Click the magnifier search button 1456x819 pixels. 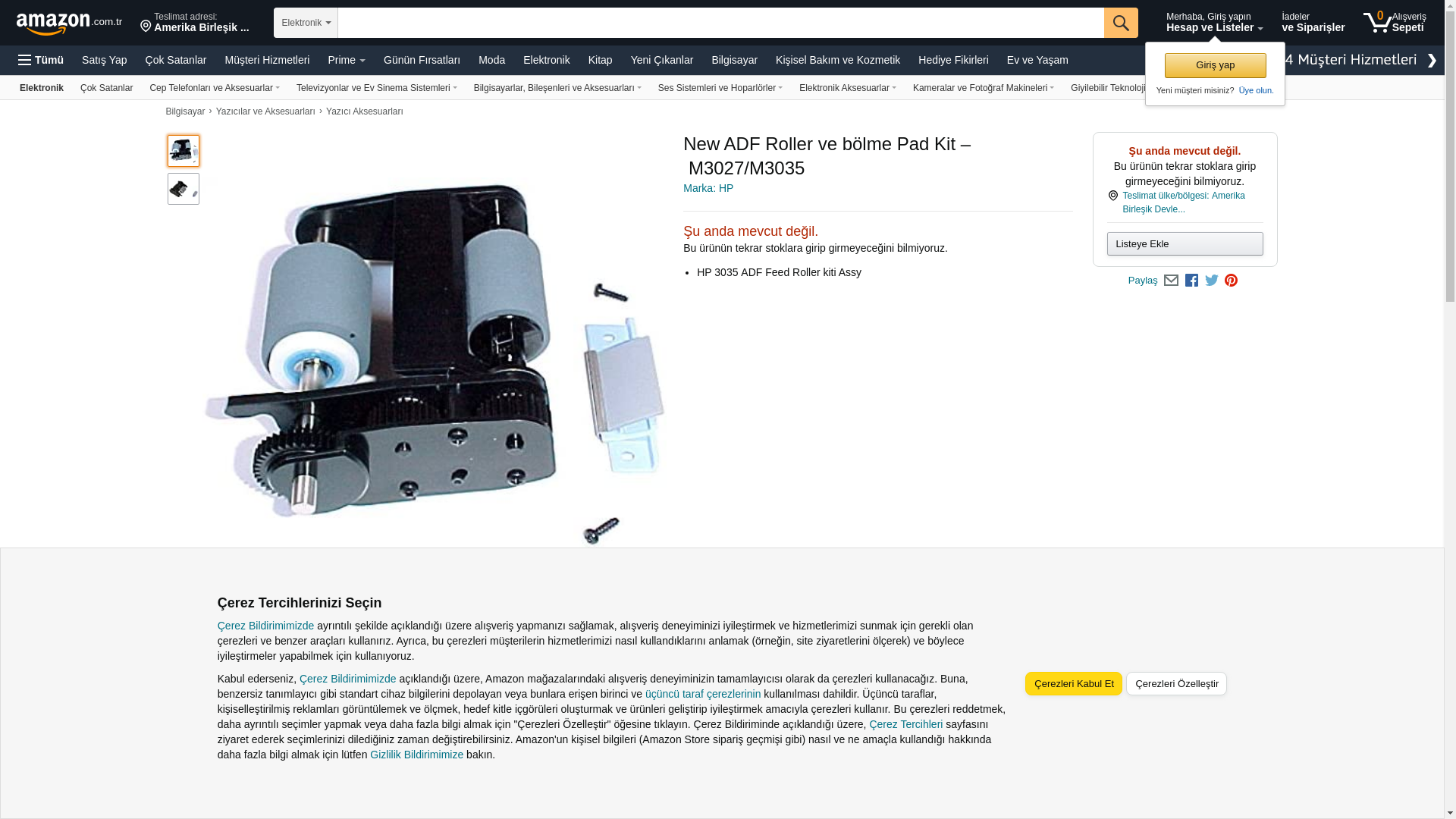1121,23
